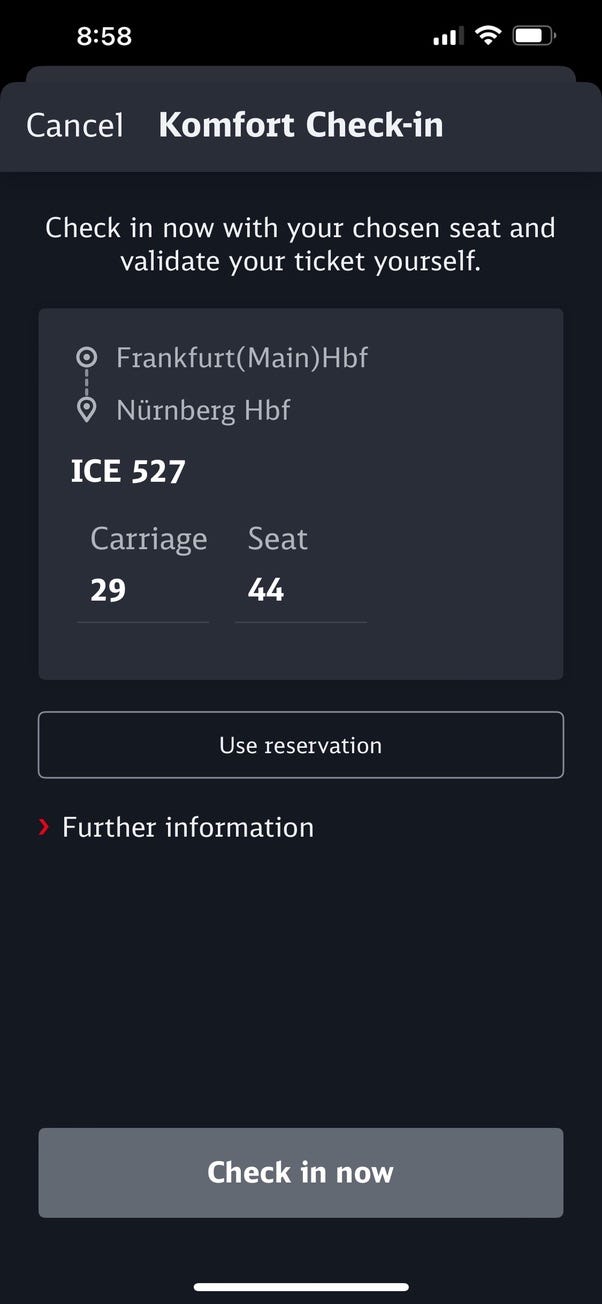Tap the Wi-Fi status icon
This screenshot has width=602, height=1304.
click(488, 37)
